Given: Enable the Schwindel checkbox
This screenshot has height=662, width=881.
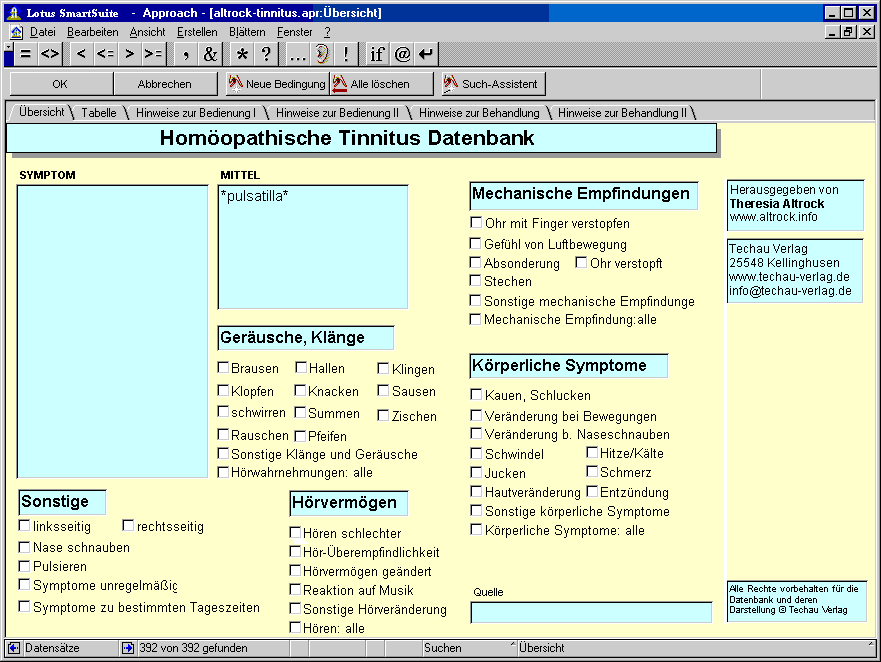Looking at the screenshot, I should click(x=476, y=454).
